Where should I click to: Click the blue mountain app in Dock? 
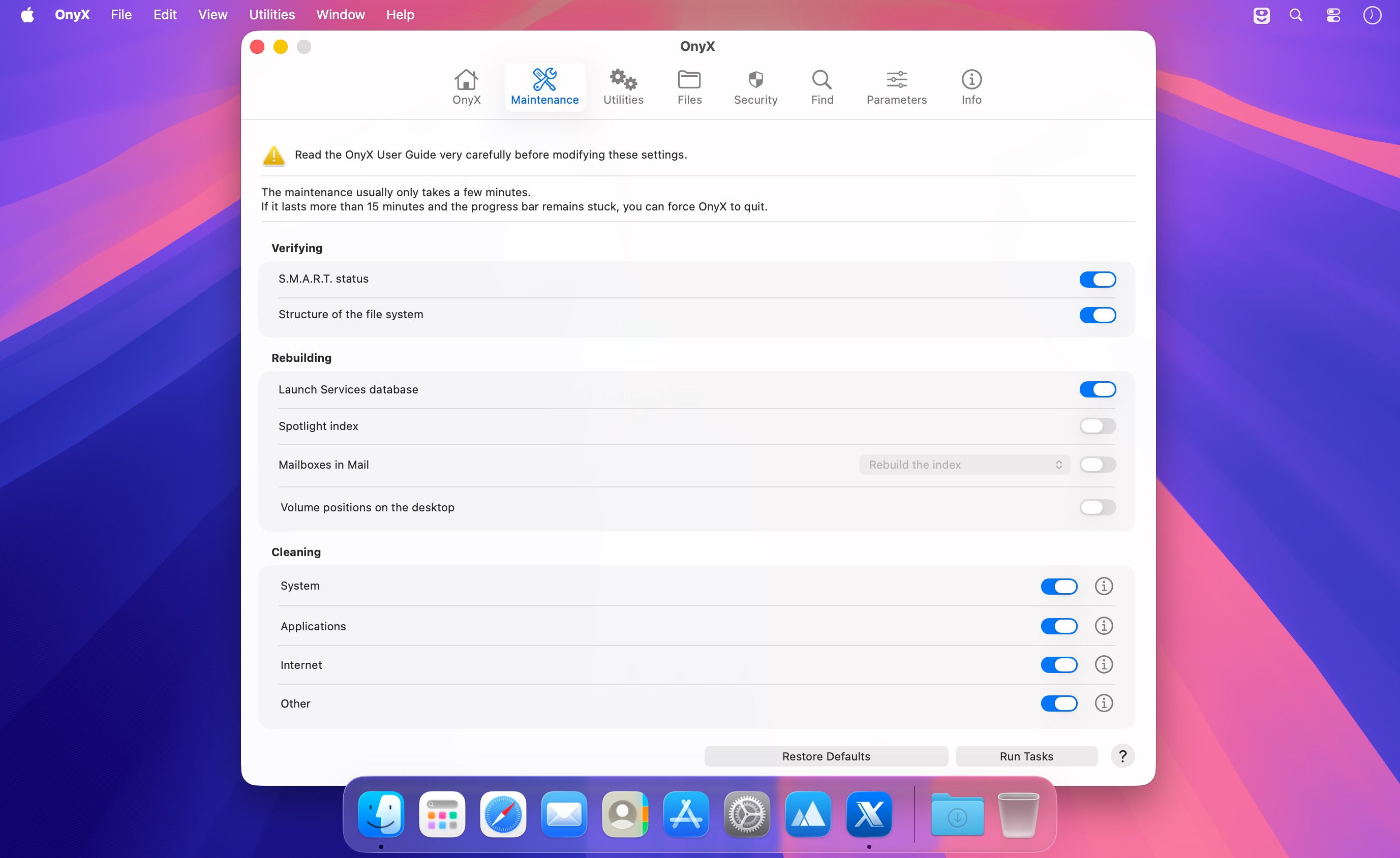(807, 814)
